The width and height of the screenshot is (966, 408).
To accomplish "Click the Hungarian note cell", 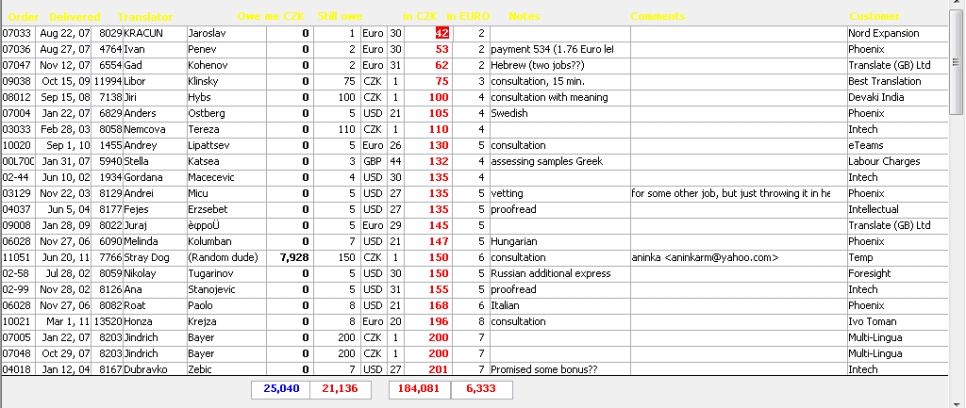I will click(560, 242).
